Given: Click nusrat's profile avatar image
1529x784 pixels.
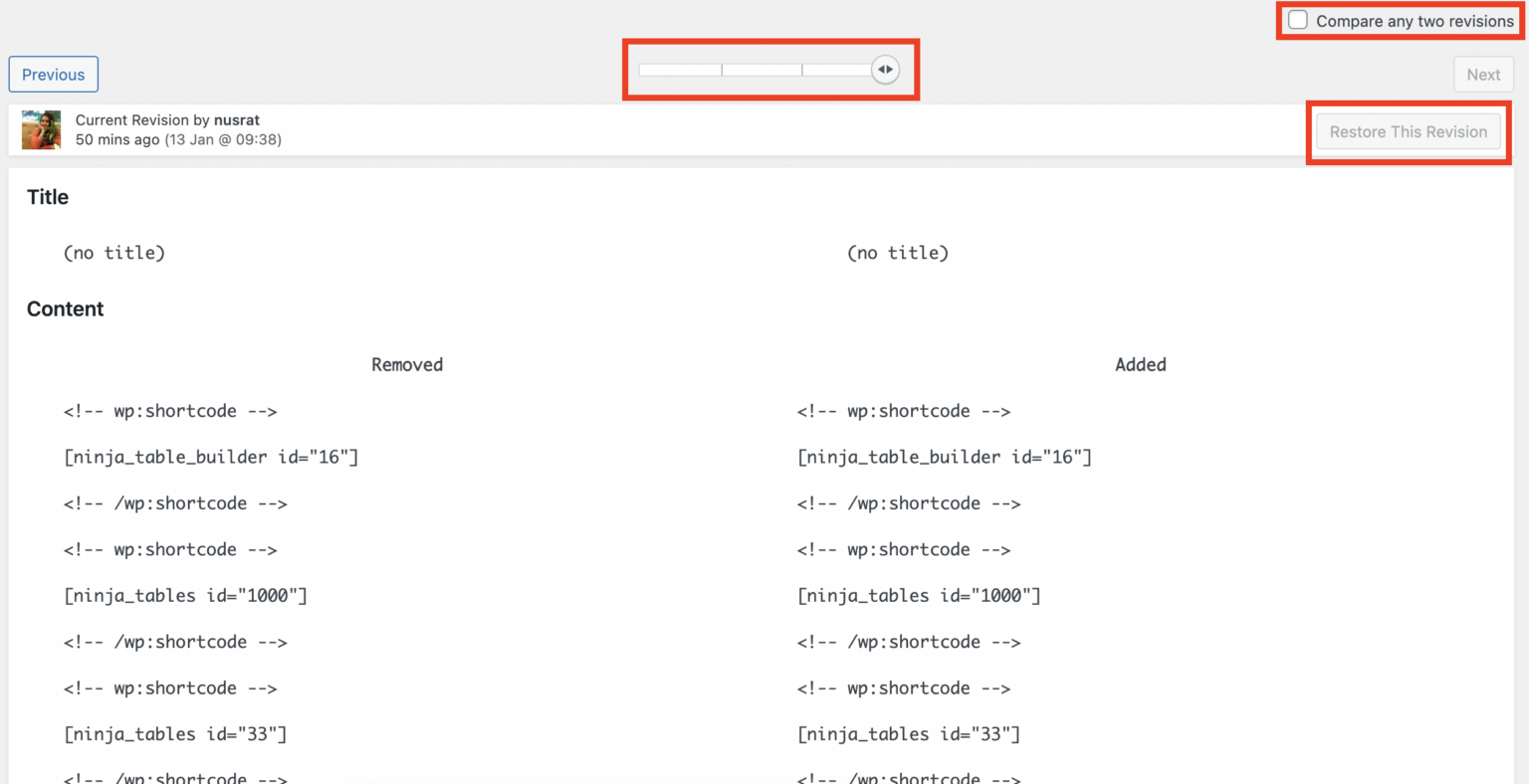Looking at the screenshot, I should (x=41, y=129).
